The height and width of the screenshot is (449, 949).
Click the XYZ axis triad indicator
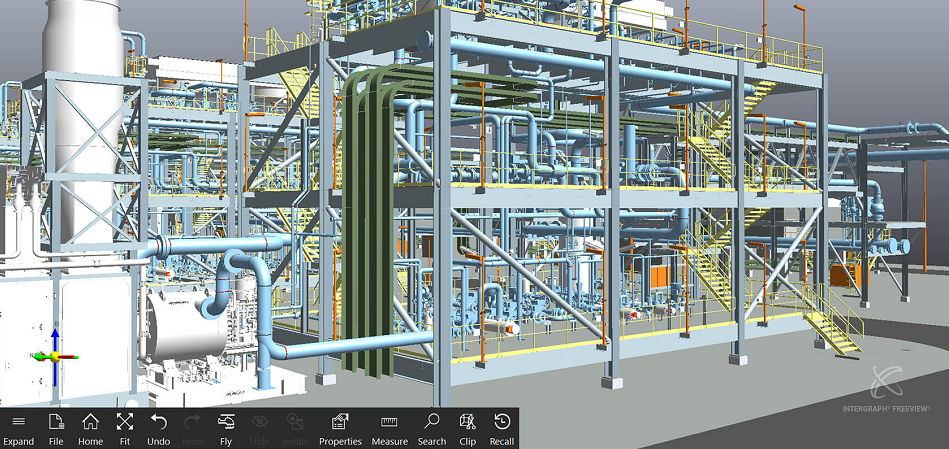[54, 351]
